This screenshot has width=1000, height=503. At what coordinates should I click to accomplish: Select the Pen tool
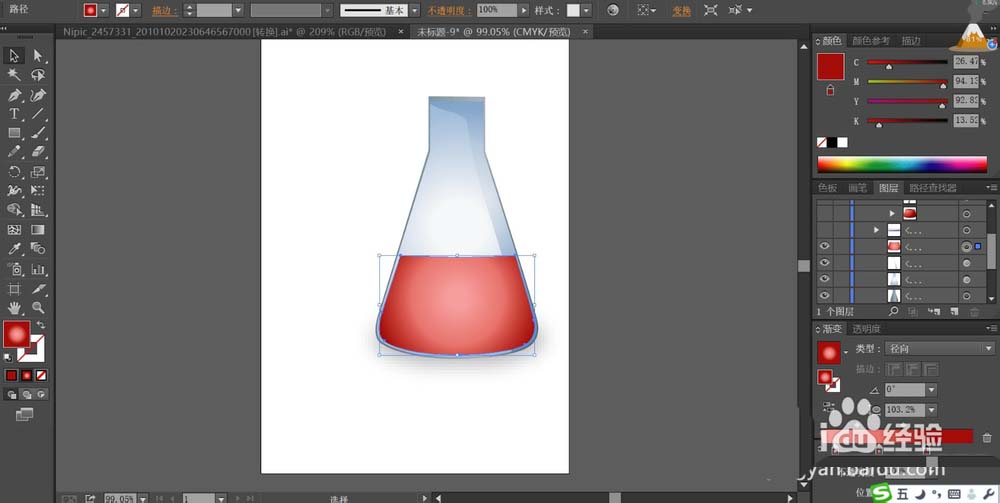(14, 95)
